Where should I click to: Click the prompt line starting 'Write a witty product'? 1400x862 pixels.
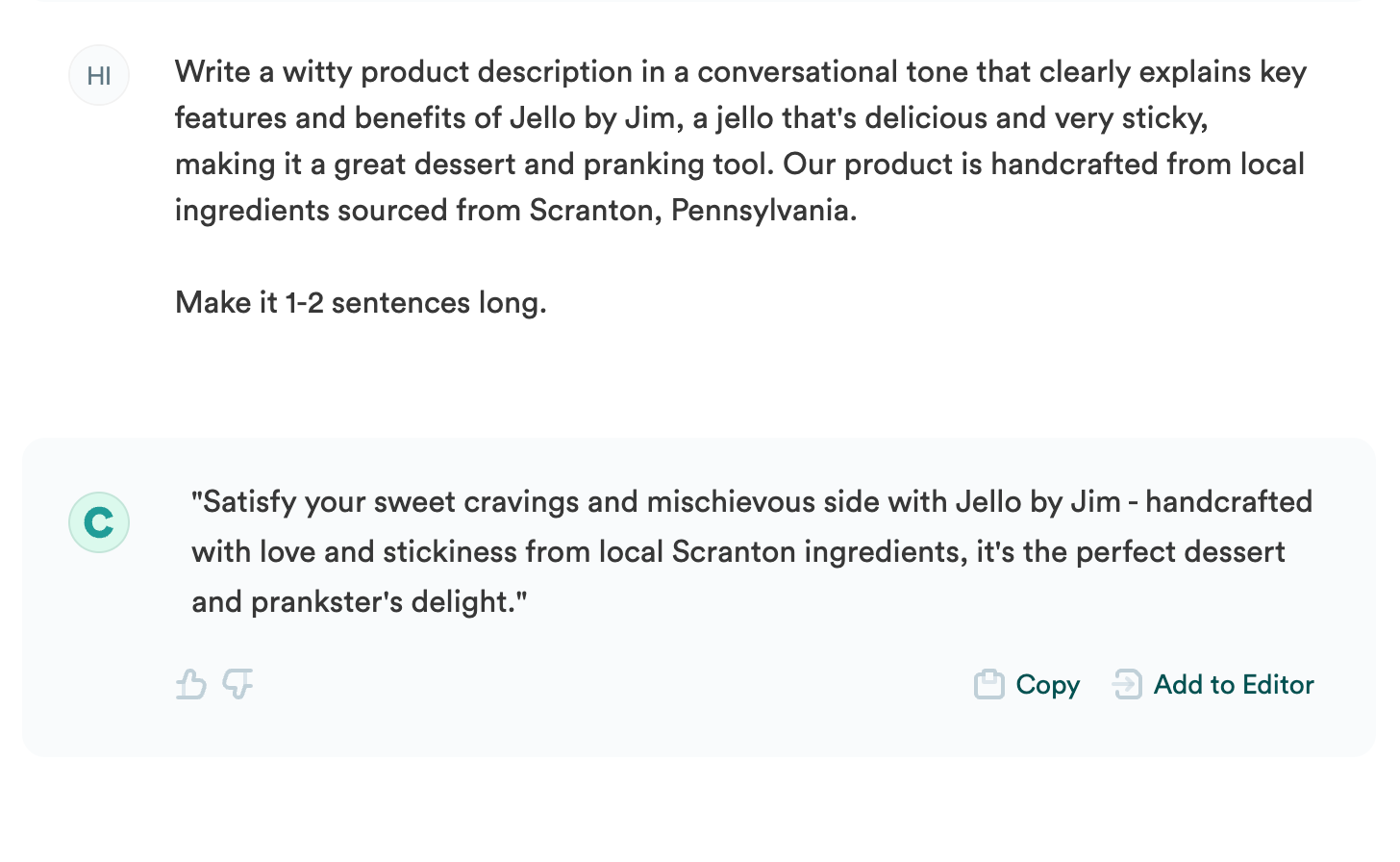[x=740, y=71]
